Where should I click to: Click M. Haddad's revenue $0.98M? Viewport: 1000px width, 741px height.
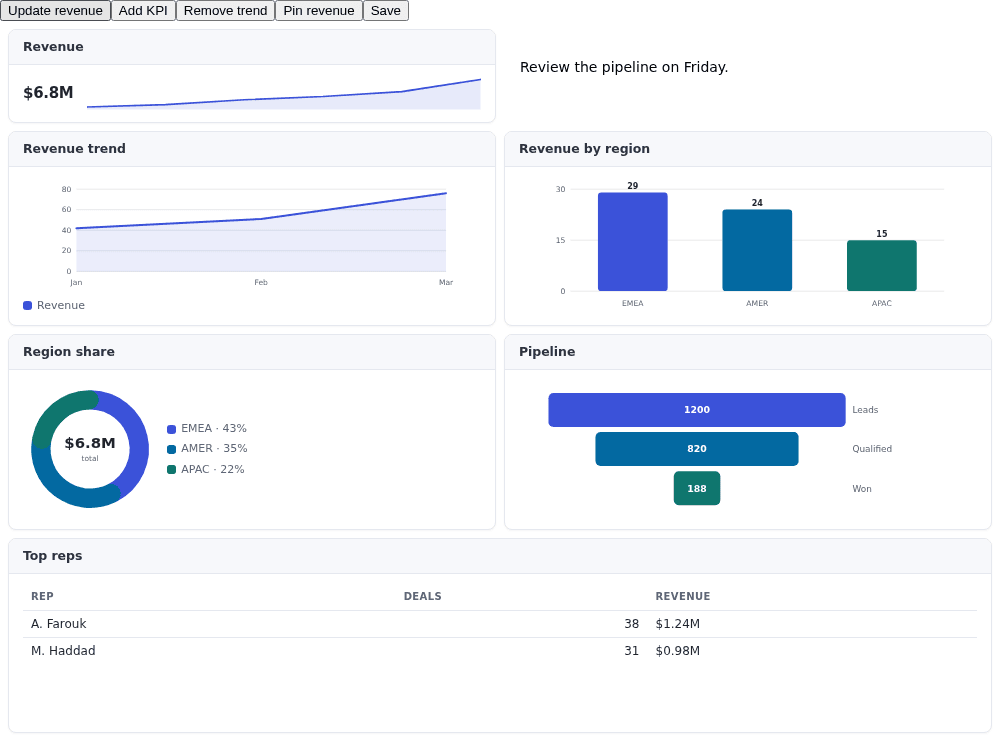point(677,651)
